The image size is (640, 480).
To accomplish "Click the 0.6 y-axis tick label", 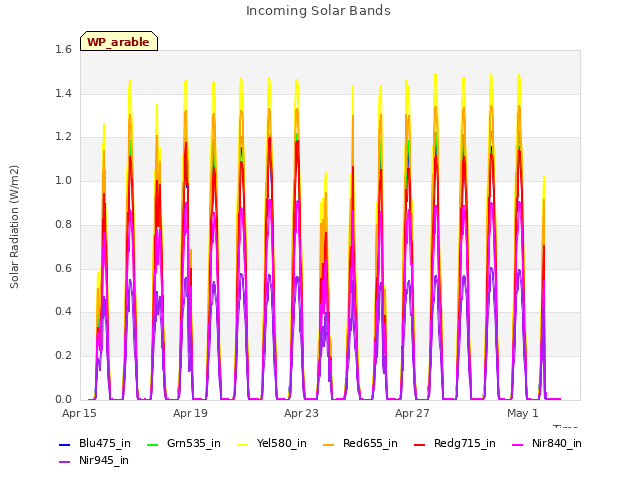I will tap(63, 268).
